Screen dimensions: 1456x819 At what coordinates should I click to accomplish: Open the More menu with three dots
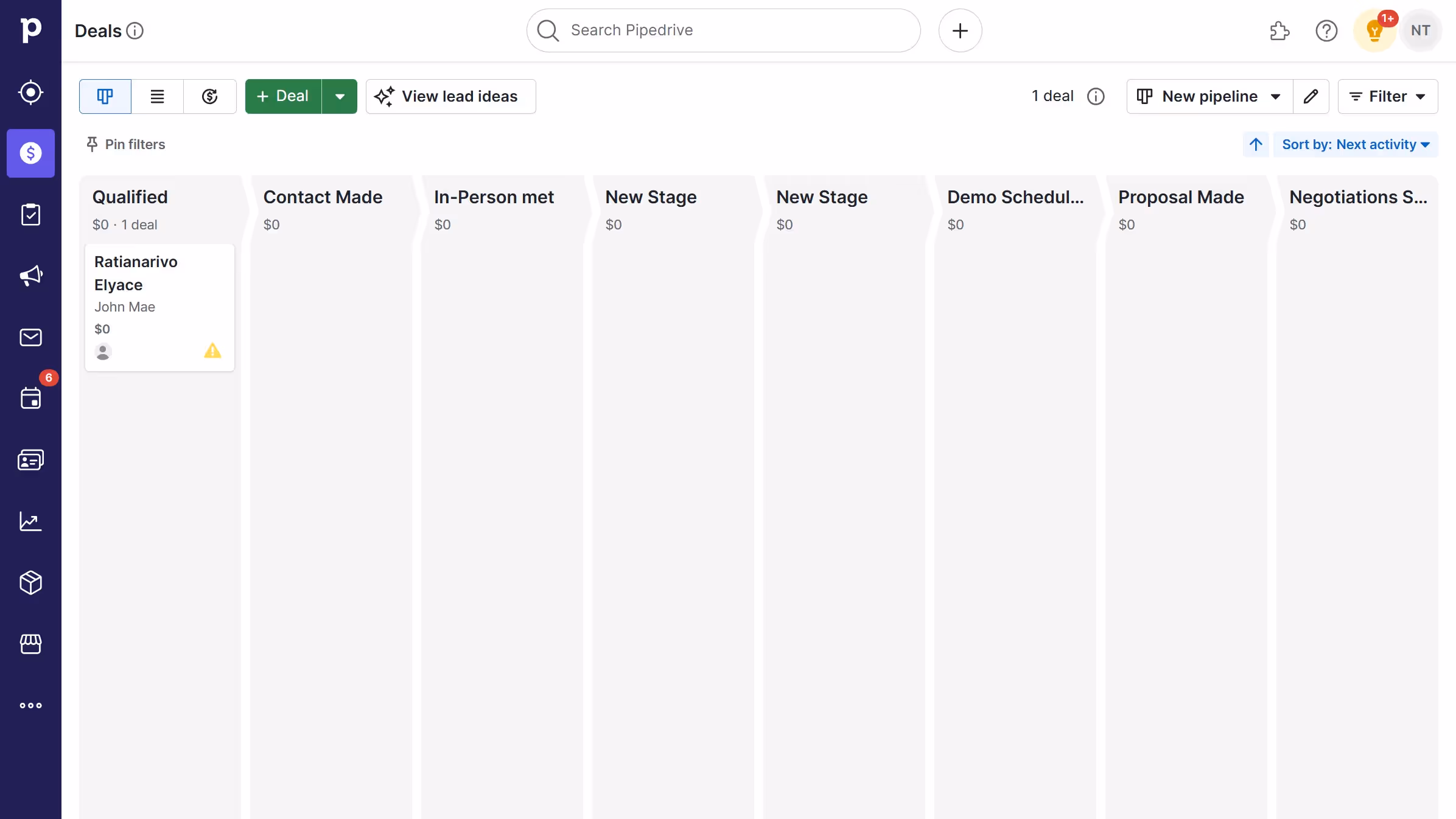(30, 705)
